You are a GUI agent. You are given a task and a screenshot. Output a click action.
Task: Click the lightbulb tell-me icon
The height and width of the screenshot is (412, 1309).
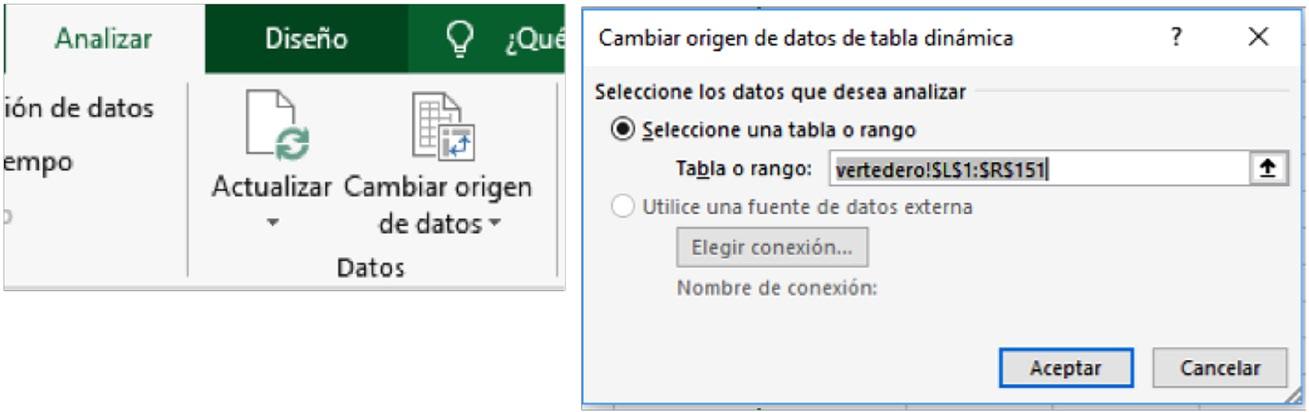(x=458, y=38)
